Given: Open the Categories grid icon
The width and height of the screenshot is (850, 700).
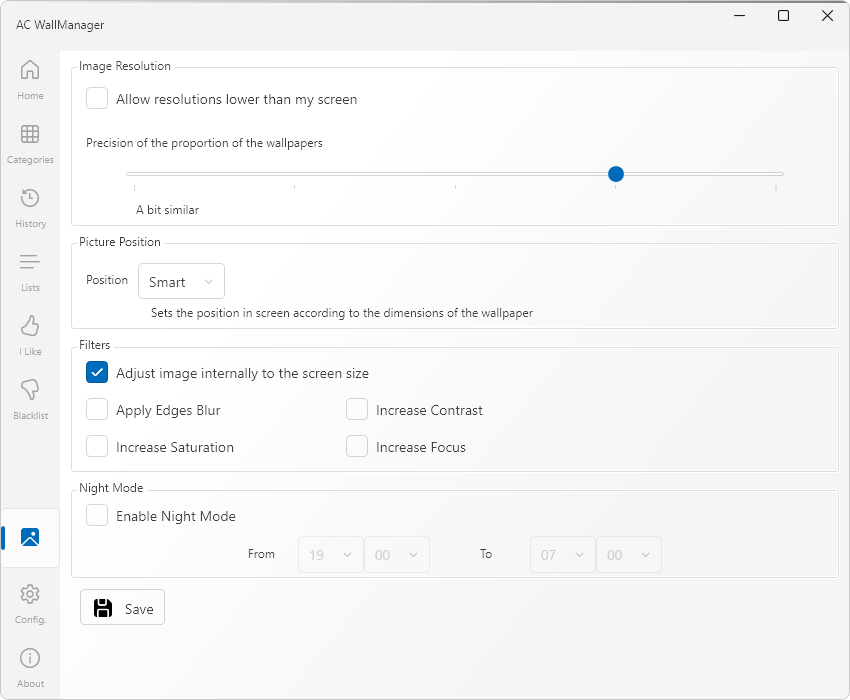Looking at the screenshot, I should 30,135.
